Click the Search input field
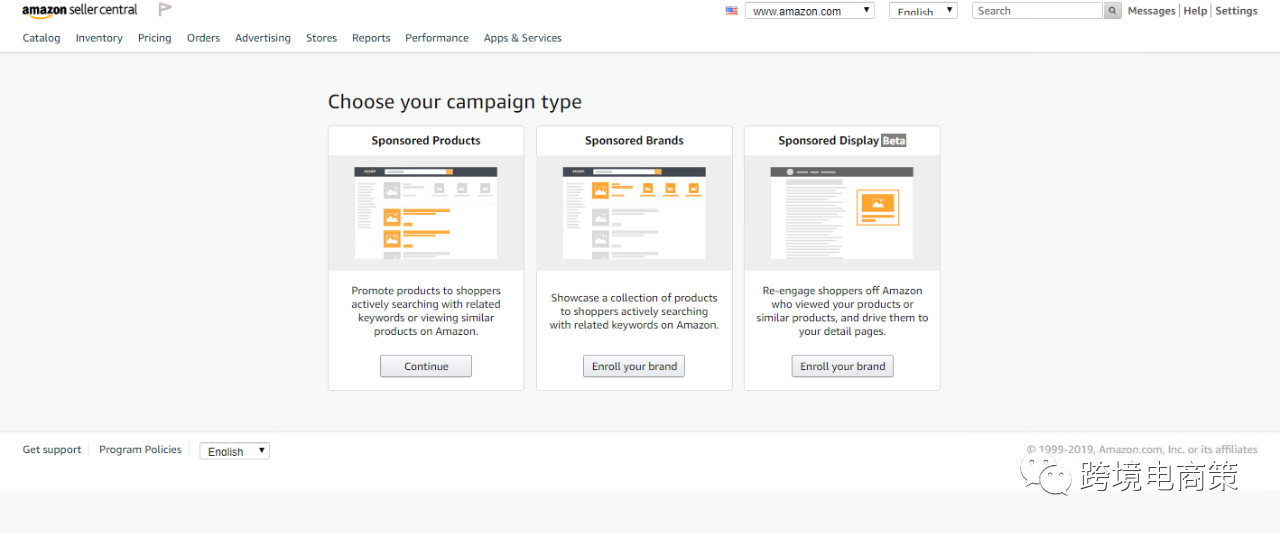 pyautogui.click(x=1037, y=11)
